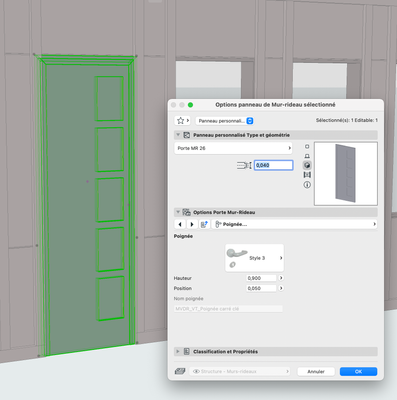This screenshot has width=397, height=400.
Task: Click the options page list icon
Action: [x=204, y=224]
